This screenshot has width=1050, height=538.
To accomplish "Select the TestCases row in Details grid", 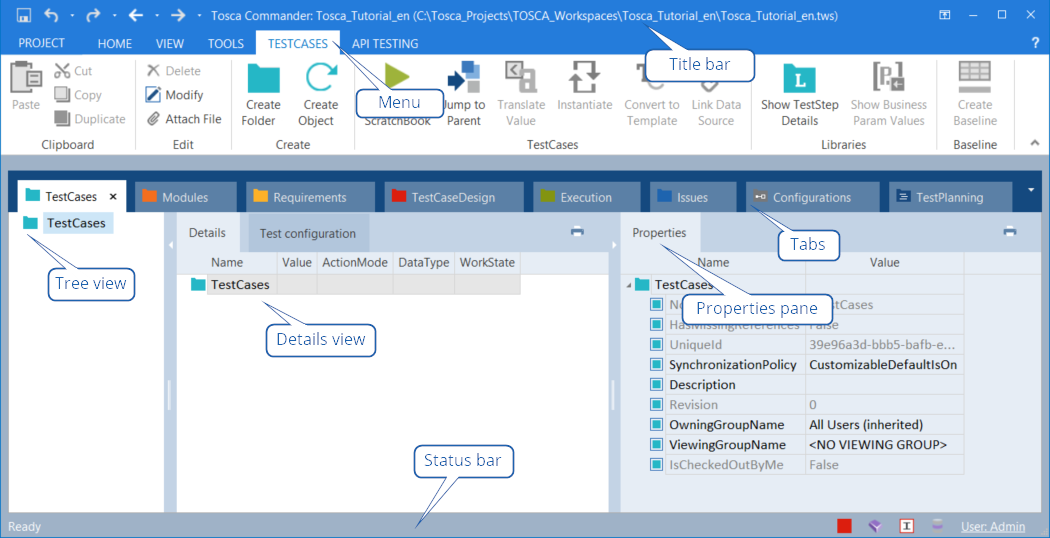I will 355,285.
